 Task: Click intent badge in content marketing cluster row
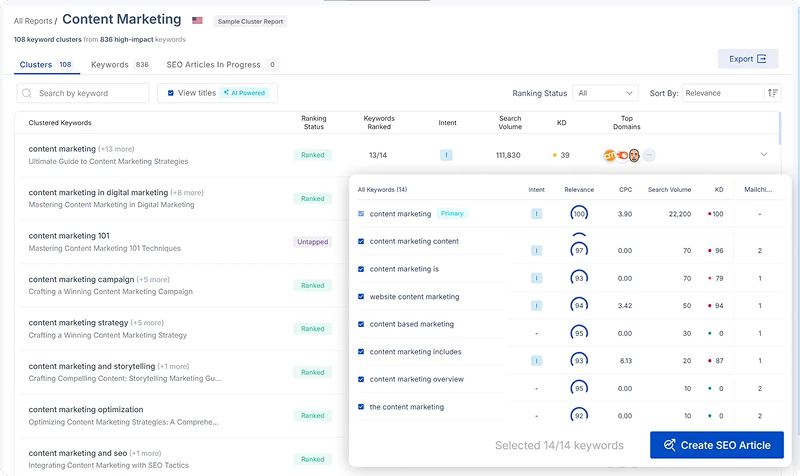(446, 155)
